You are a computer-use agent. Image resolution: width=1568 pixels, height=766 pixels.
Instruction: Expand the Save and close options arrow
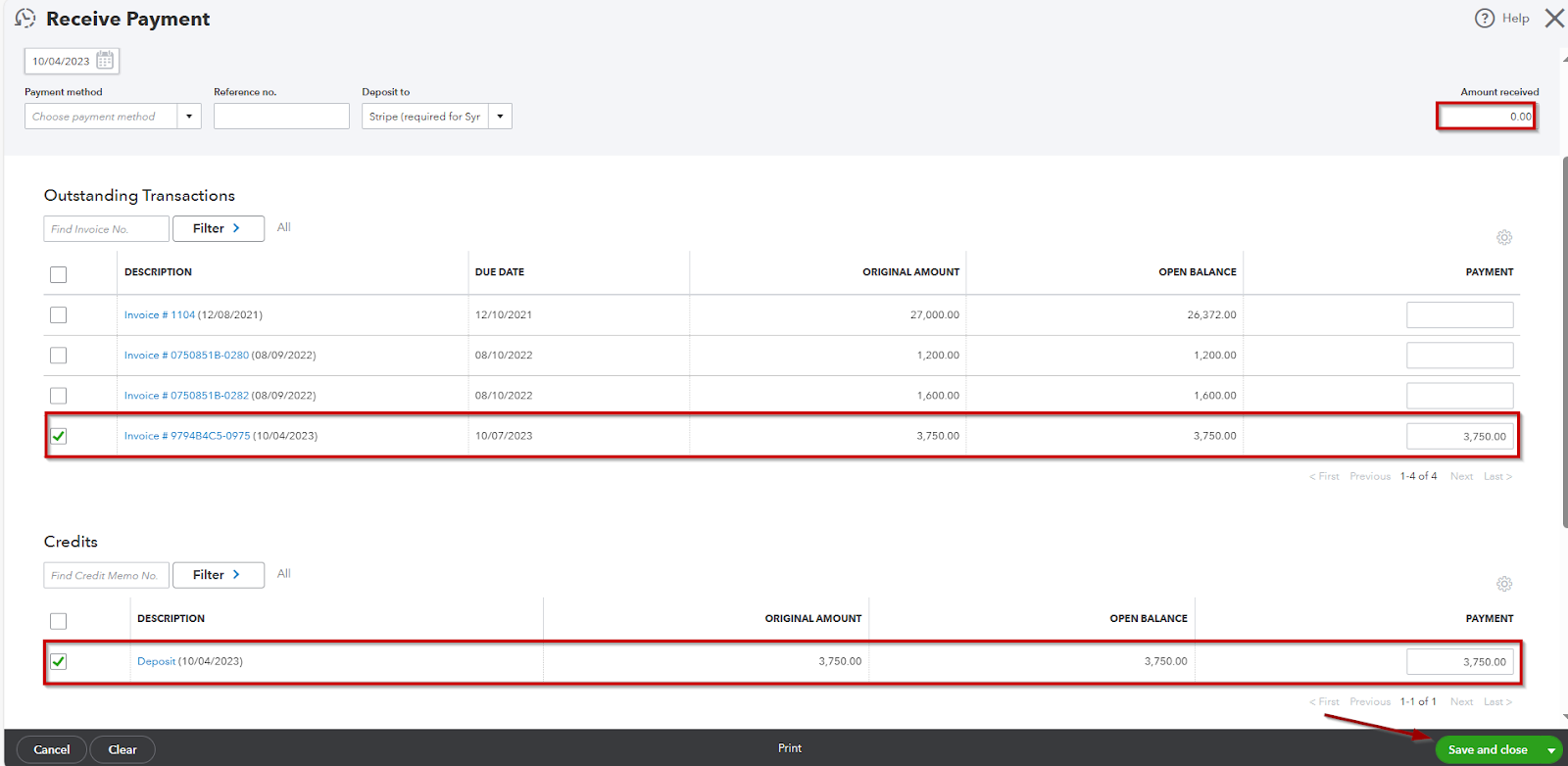pos(1551,750)
